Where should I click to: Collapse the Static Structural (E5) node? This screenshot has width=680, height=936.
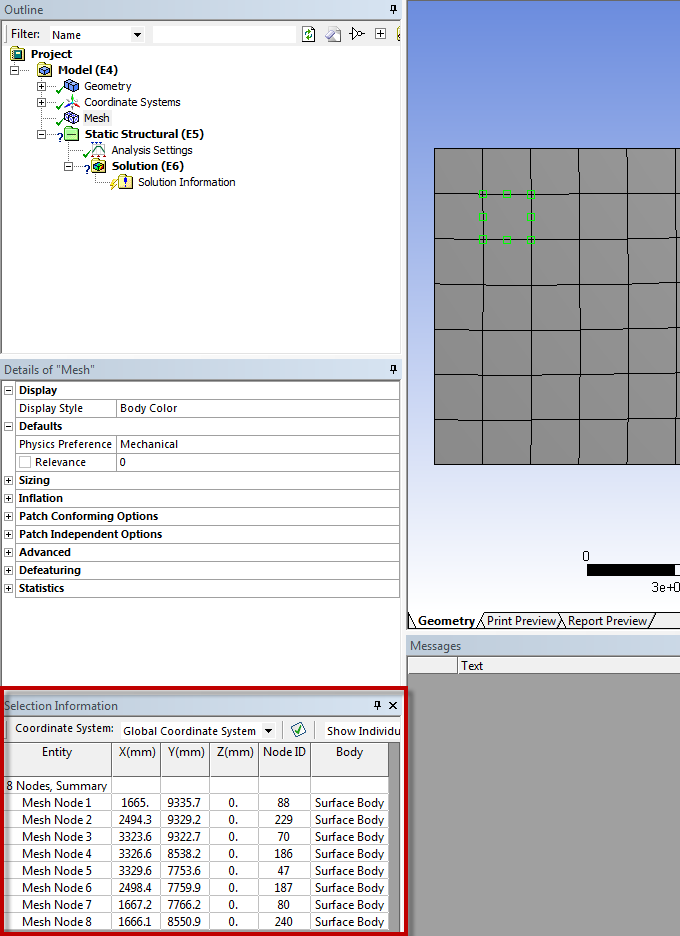point(41,134)
